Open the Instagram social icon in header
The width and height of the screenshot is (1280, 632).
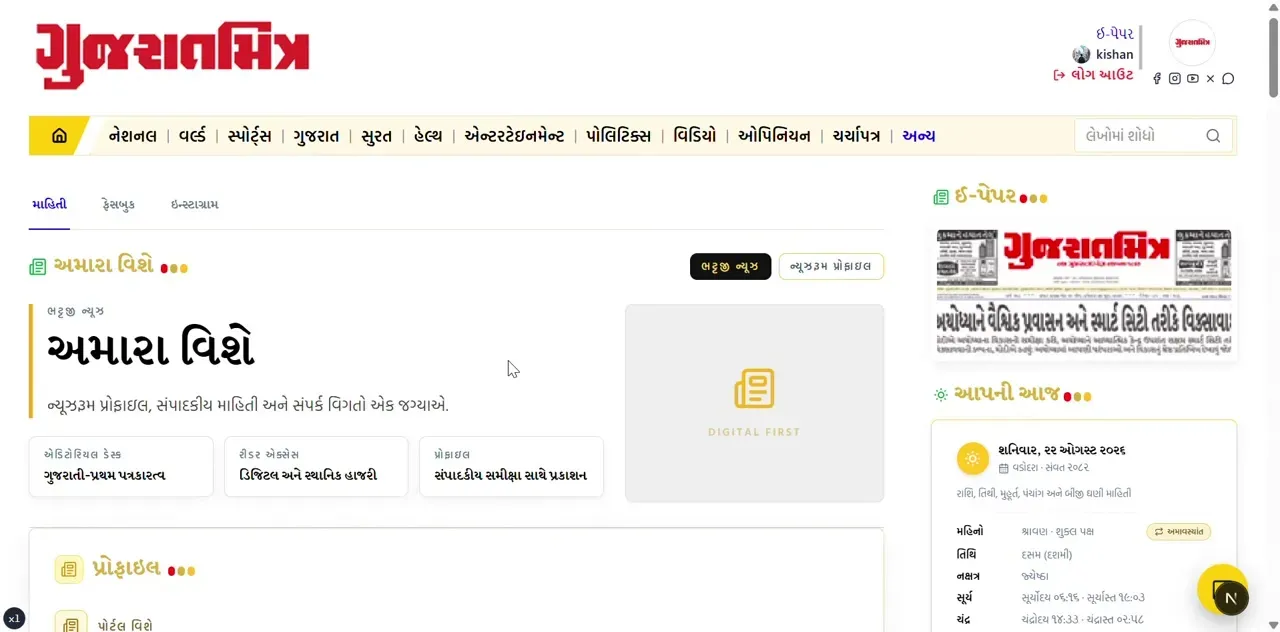(x=1175, y=79)
